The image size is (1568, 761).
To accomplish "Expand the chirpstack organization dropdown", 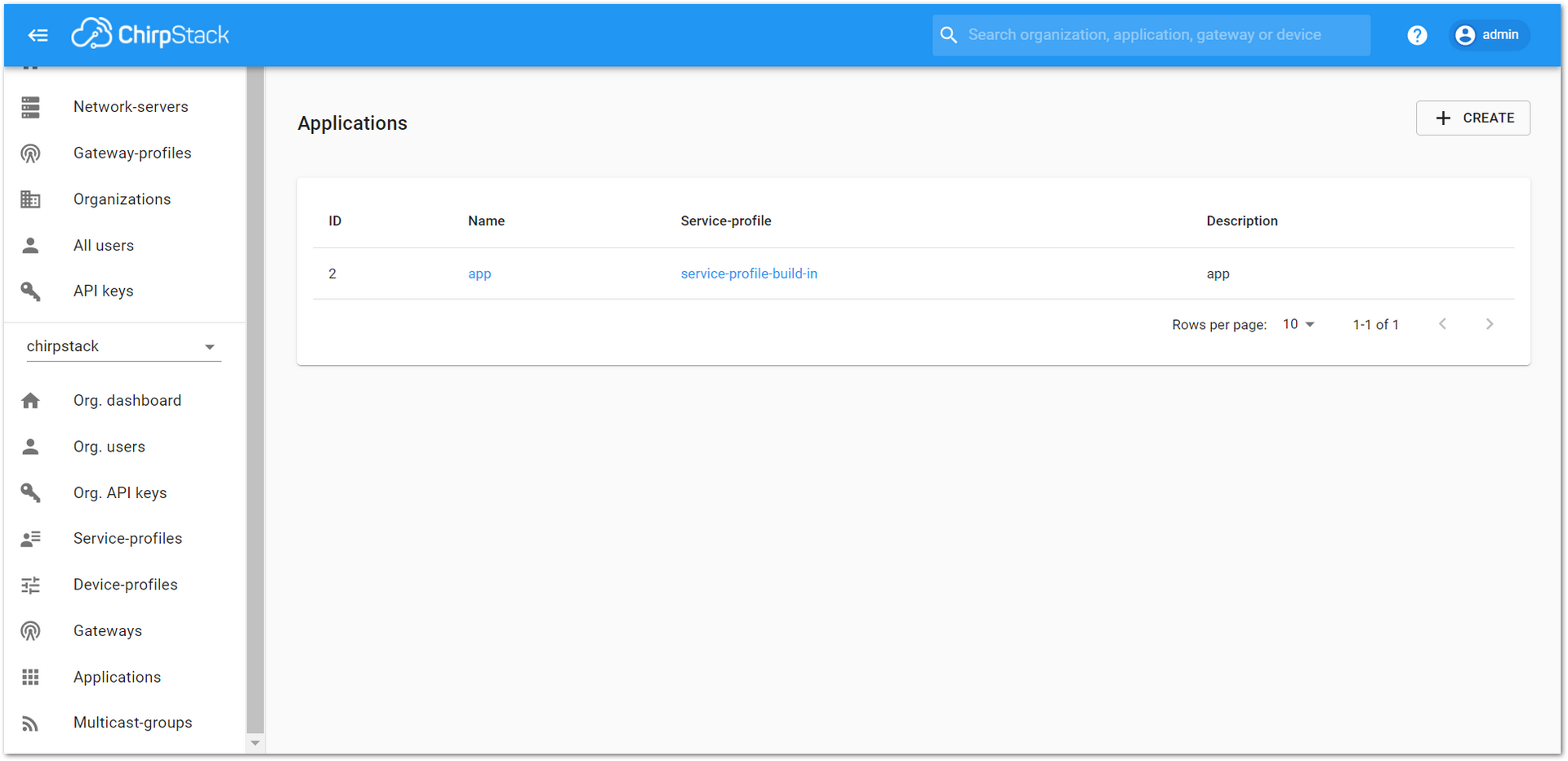I will pyautogui.click(x=124, y=347).
